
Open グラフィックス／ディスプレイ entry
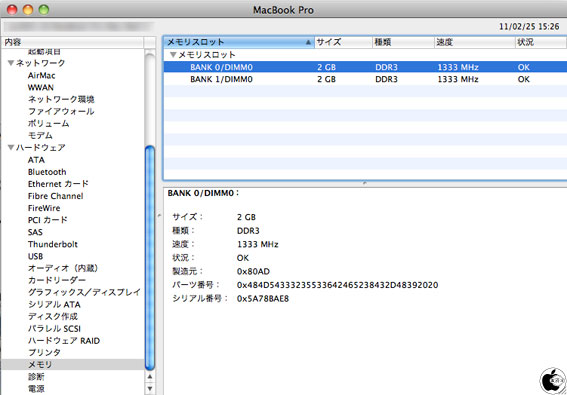tap(84, 292)
